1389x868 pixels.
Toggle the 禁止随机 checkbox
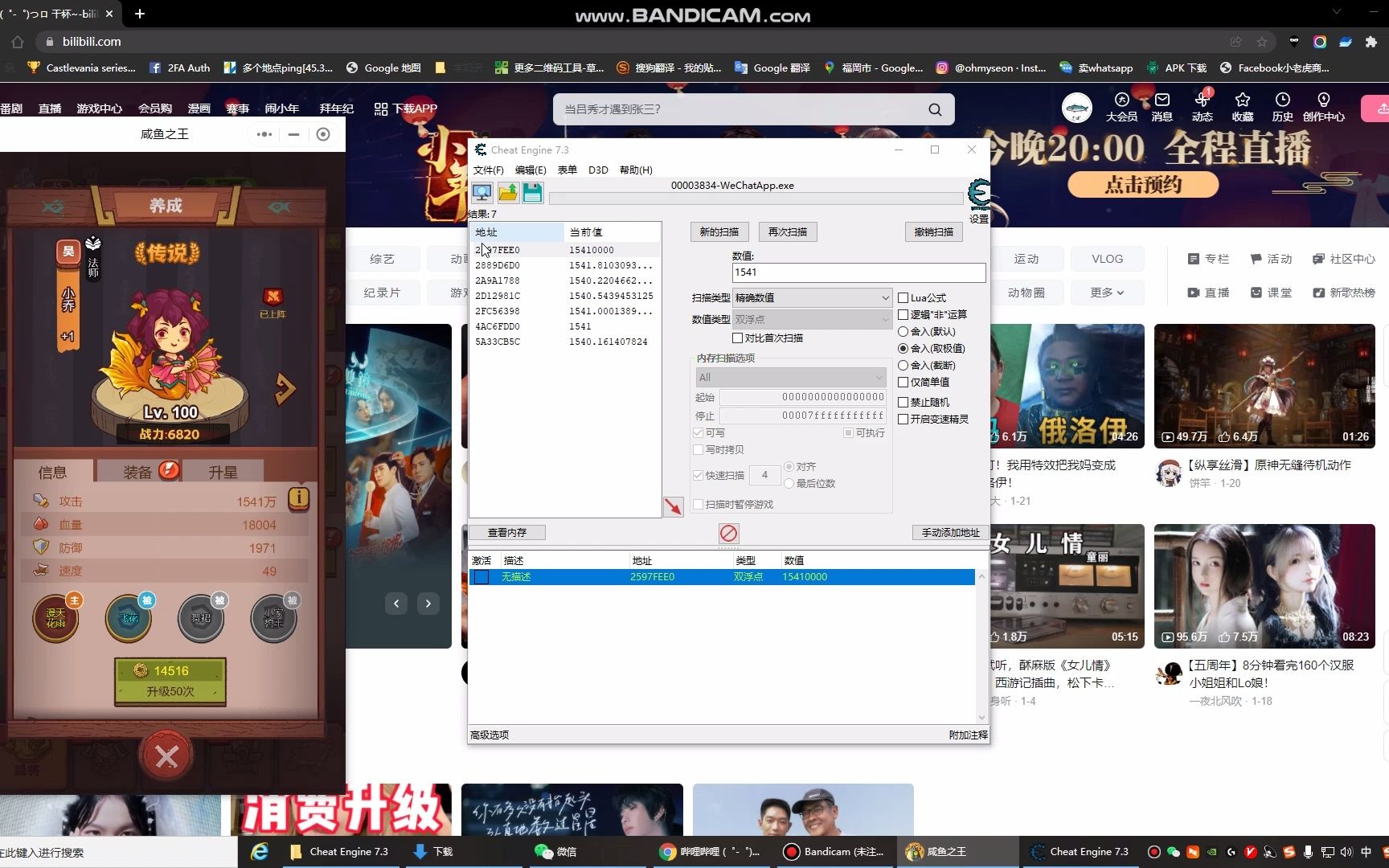point(903,402)
